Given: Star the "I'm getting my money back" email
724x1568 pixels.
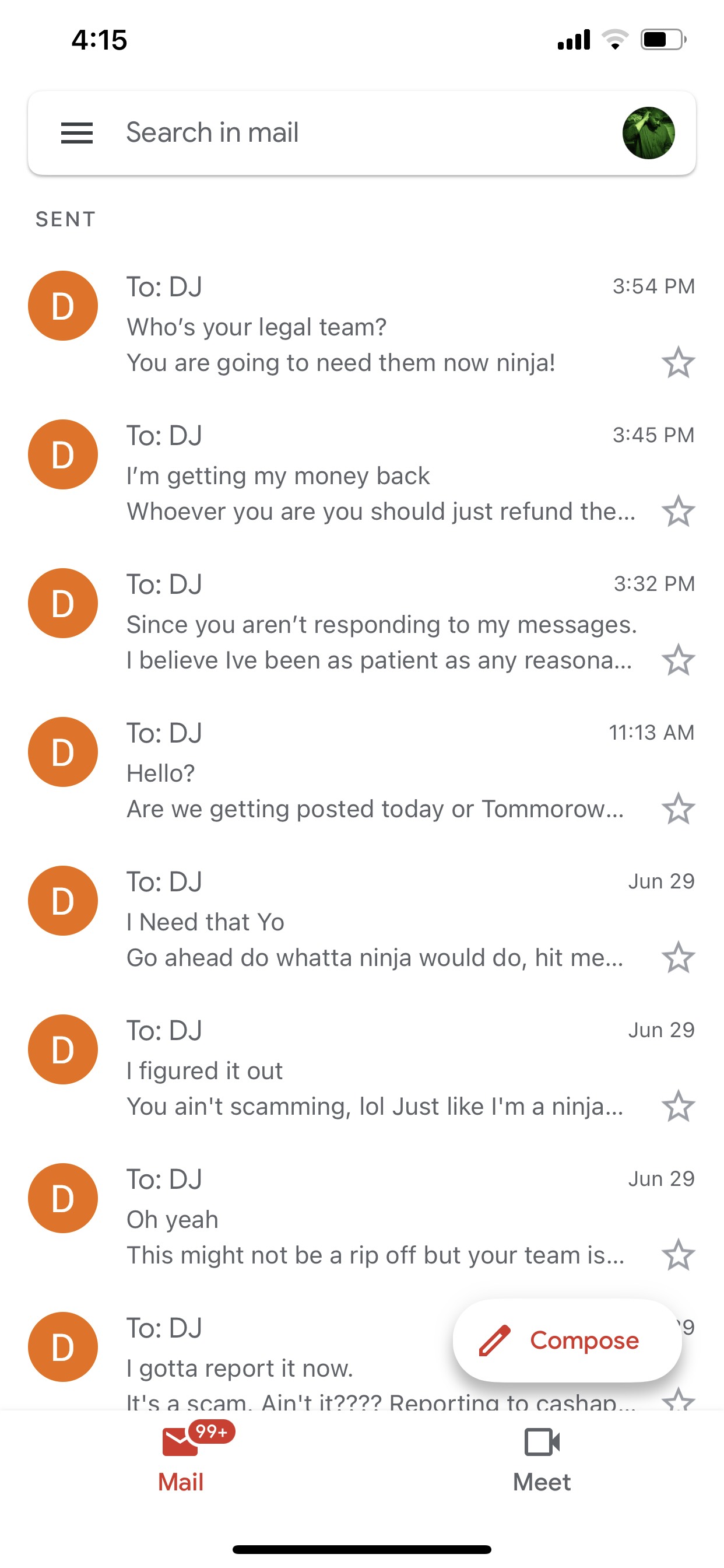Looking at the screenshot, I should tap(678, 512).
